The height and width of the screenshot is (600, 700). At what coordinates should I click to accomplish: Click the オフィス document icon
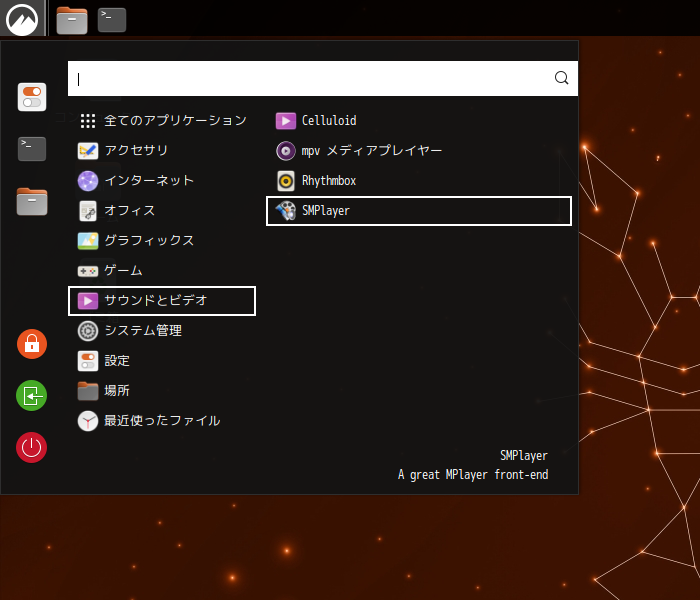pos(88,211)
